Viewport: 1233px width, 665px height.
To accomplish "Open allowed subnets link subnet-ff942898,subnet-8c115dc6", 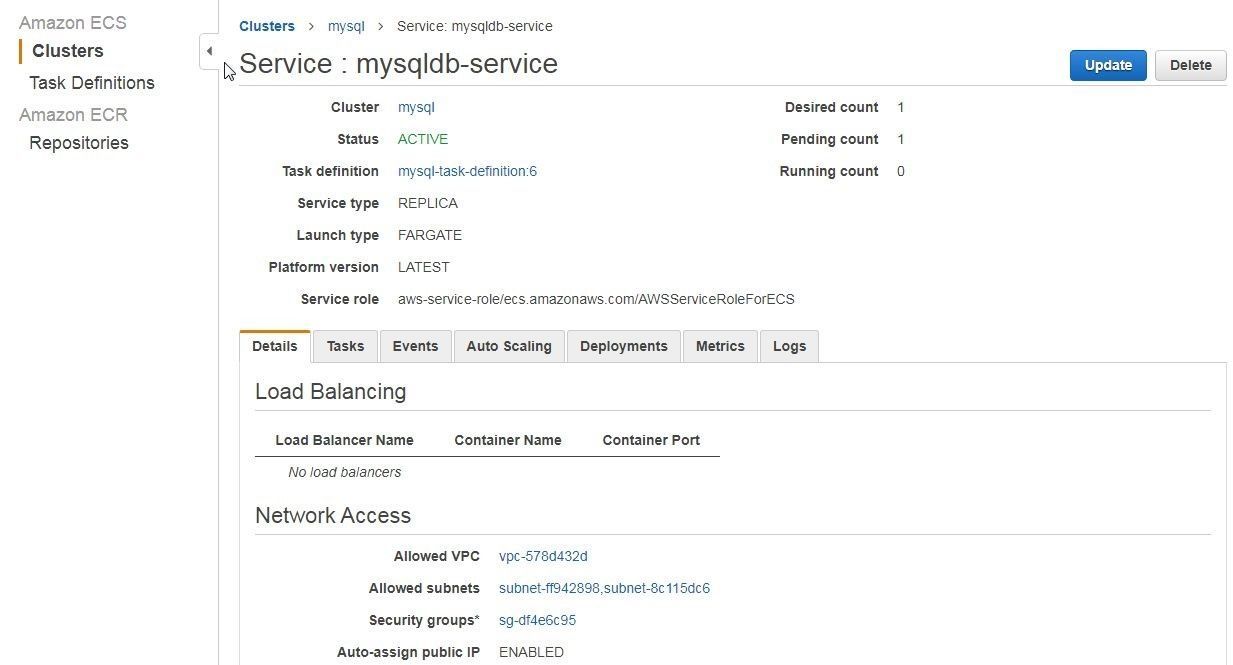I will [x=604, y=588].
